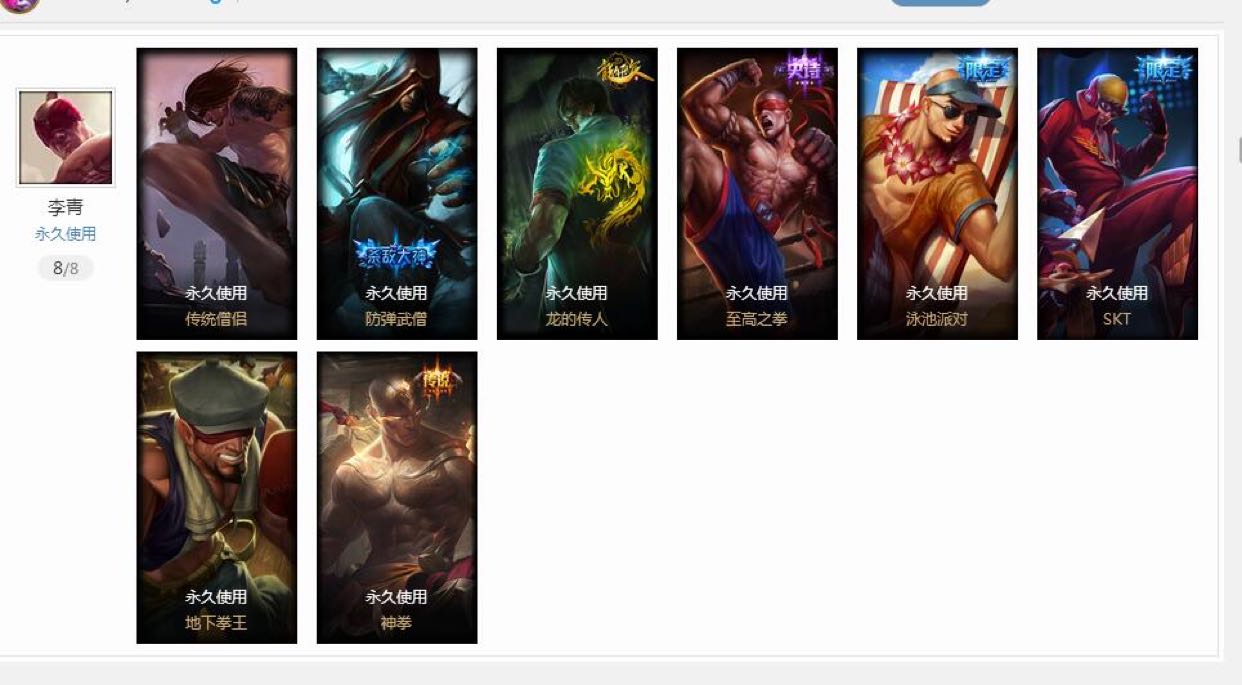Click the 李青 champion name text

[x=66, y=208]
